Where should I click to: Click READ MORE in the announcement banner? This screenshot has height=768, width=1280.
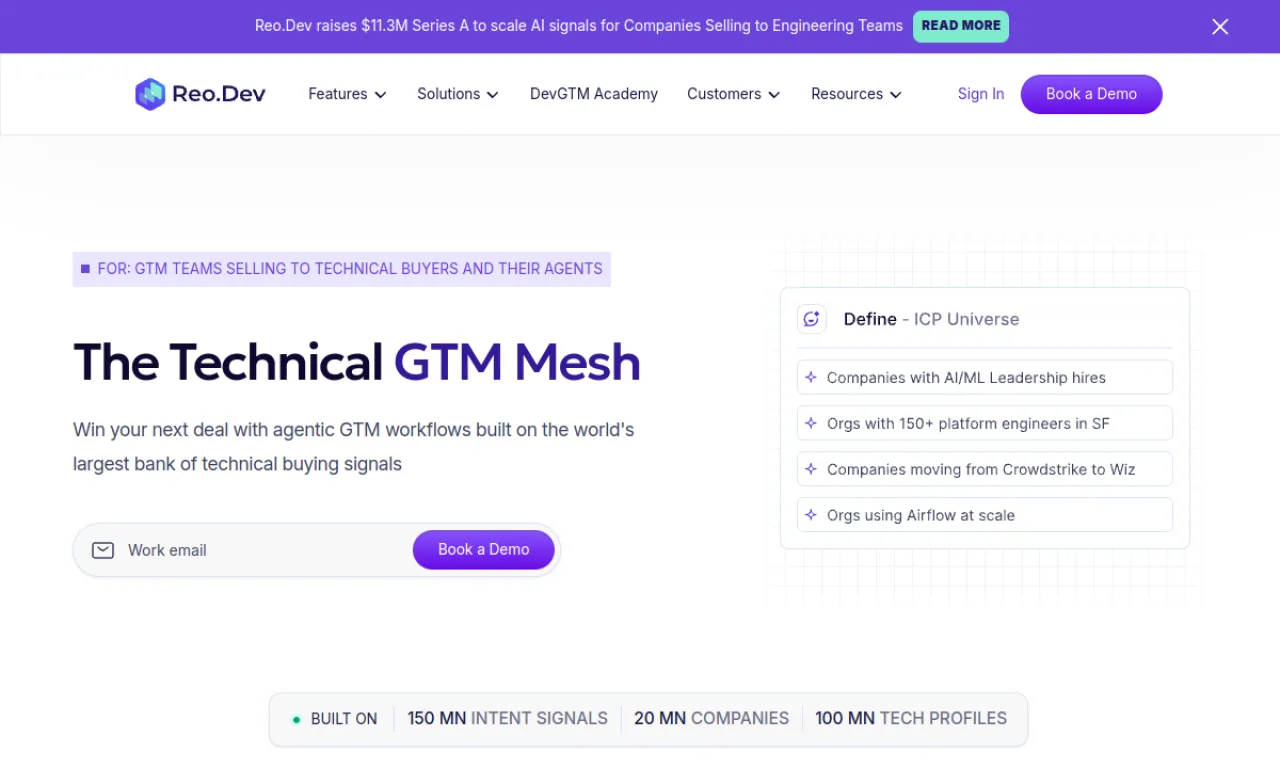[961, 26]
